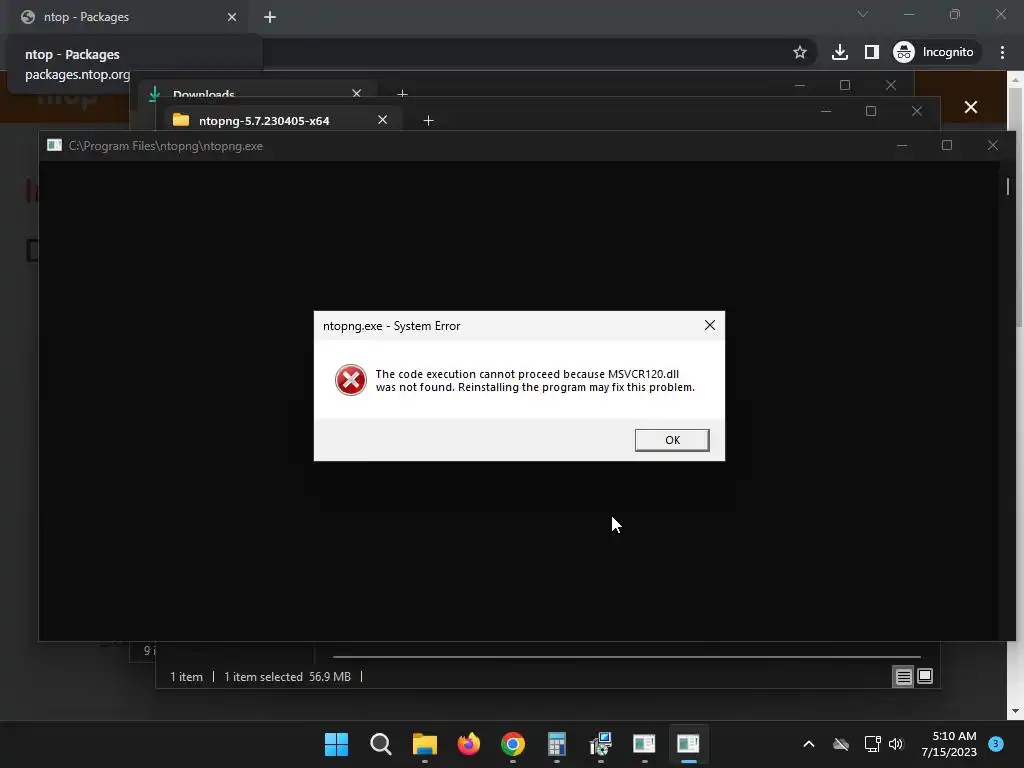1024x768 pixels.
Task: Open network settings tray icon
Action: [x=872, y=744]
